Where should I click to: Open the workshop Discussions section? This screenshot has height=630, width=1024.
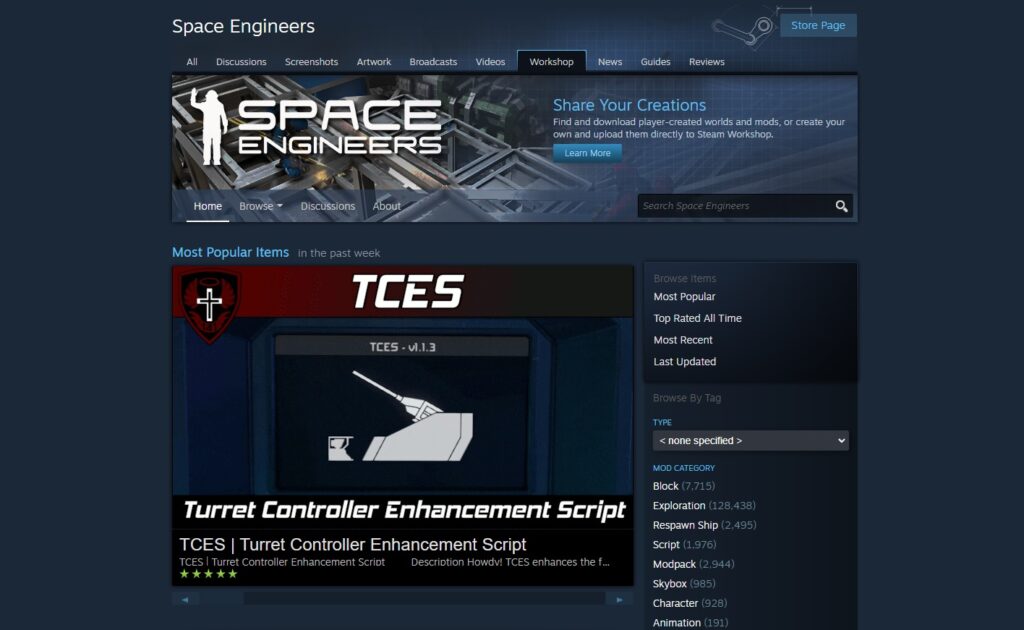point(328,206)
